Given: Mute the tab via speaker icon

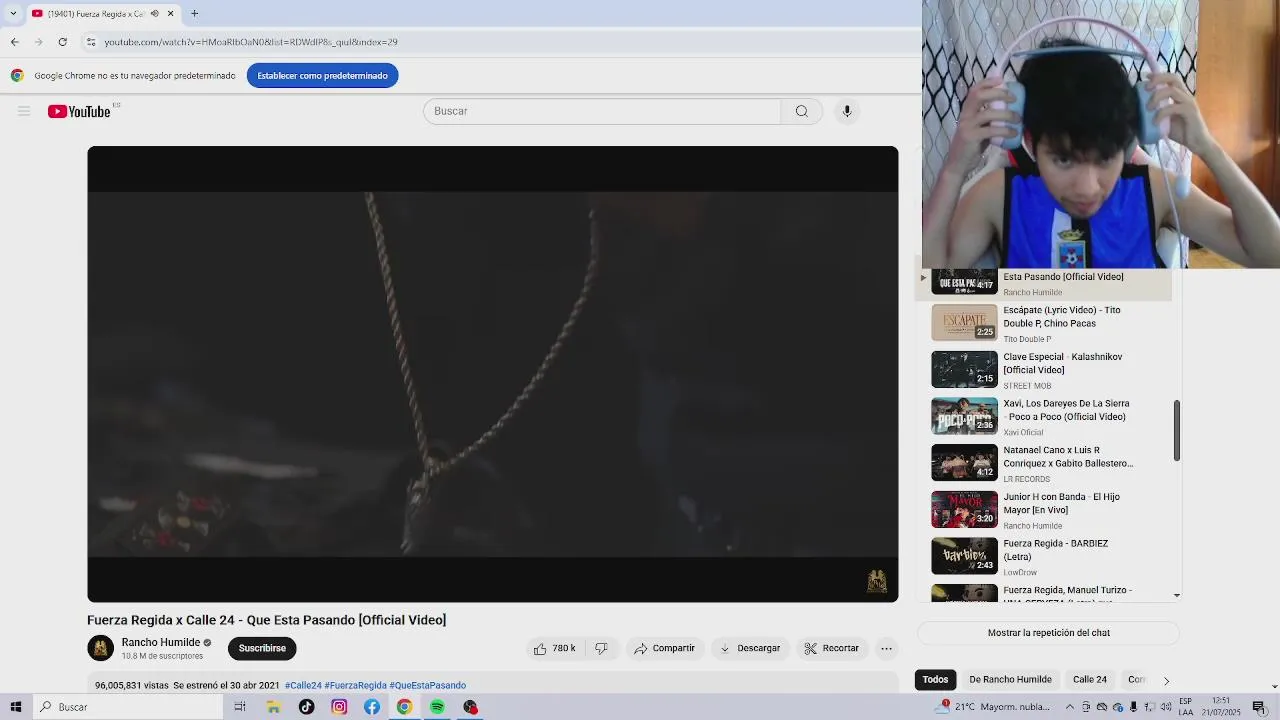Looking at the screenshot, I should coord(154,14).
